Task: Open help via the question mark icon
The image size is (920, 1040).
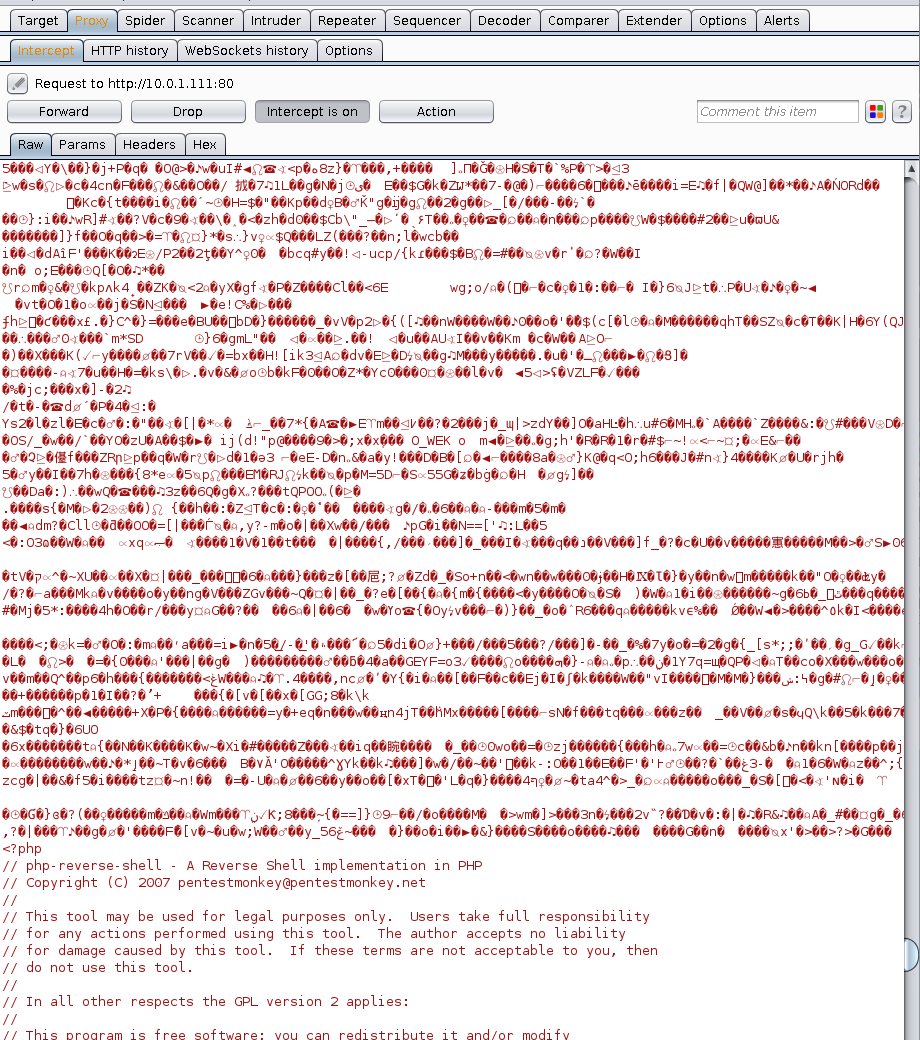Action: (x=902, y=111)
